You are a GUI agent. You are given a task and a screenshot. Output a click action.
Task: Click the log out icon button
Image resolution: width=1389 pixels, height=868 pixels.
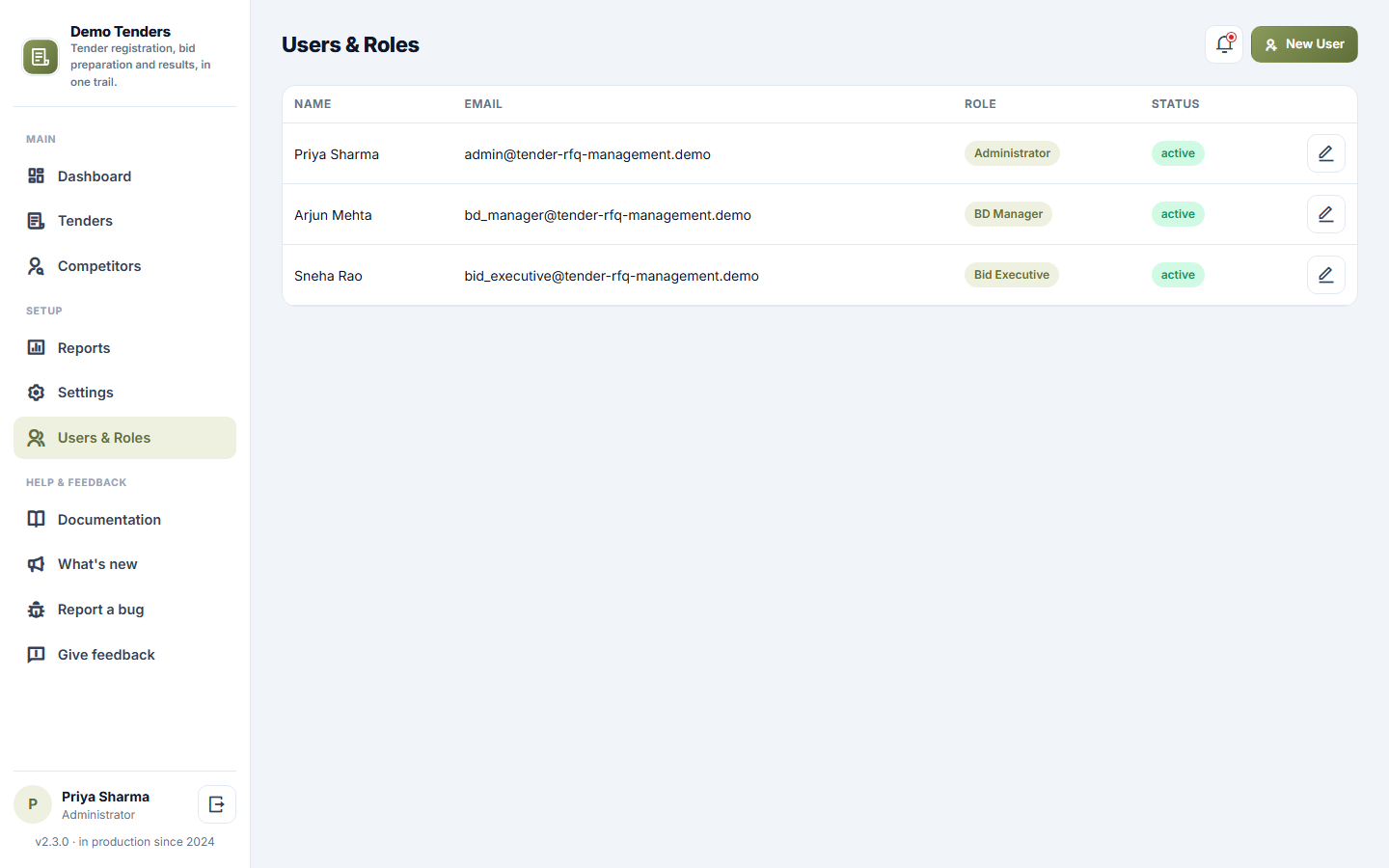click(217, 804)
